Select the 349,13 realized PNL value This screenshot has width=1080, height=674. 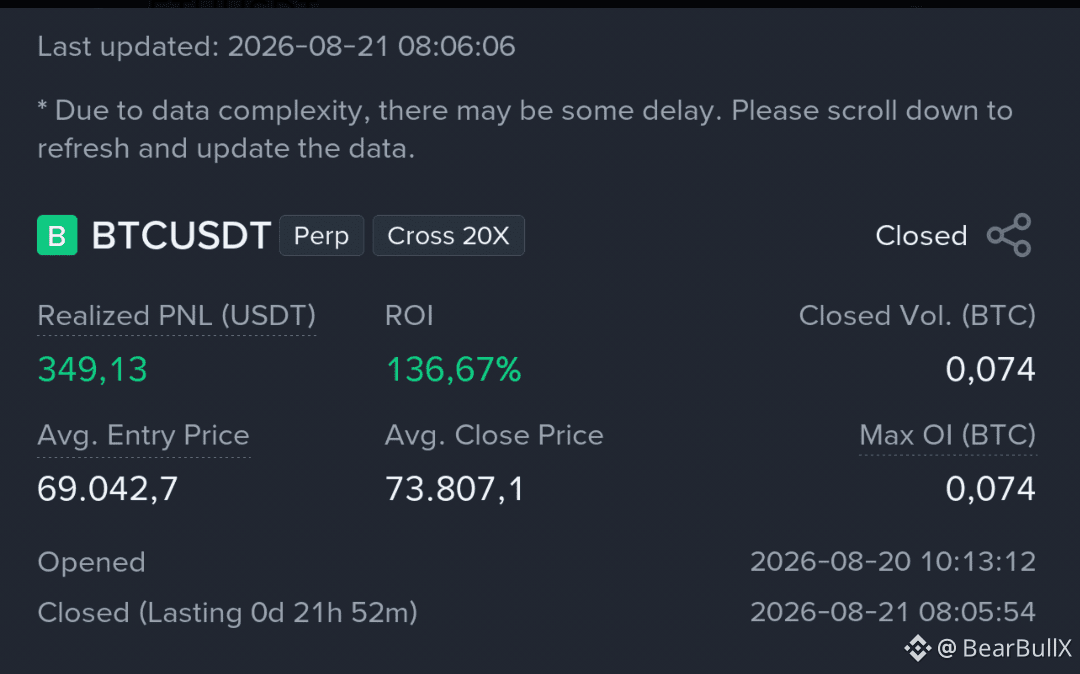pyautogui.click(x=92, y=369)
